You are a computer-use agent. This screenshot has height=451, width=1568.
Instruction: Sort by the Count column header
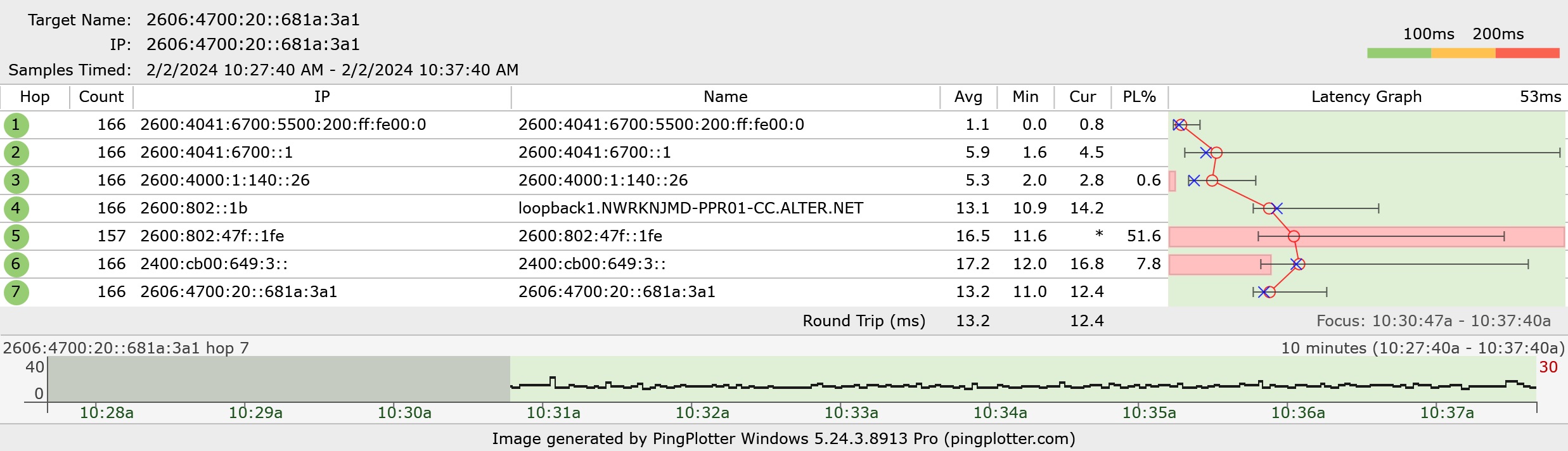[x=101, y=97]
